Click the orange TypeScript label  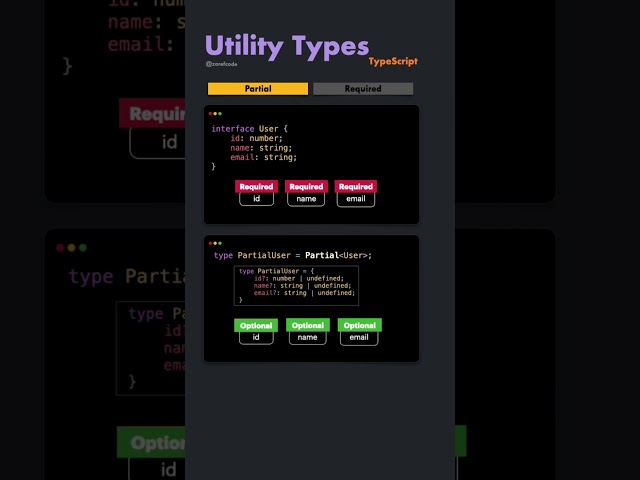click(393, 61)
